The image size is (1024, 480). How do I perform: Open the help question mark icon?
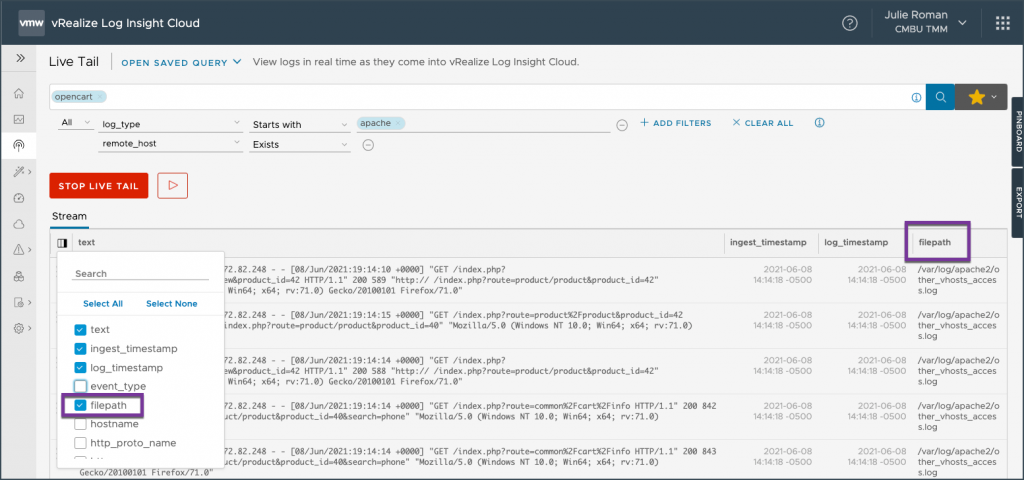(849, 24)
